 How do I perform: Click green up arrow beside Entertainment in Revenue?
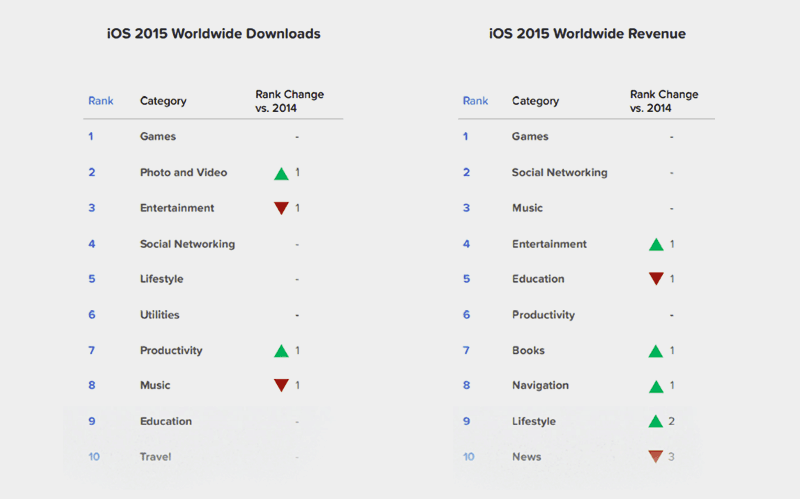pyautogui.click(x=656, y=244)
